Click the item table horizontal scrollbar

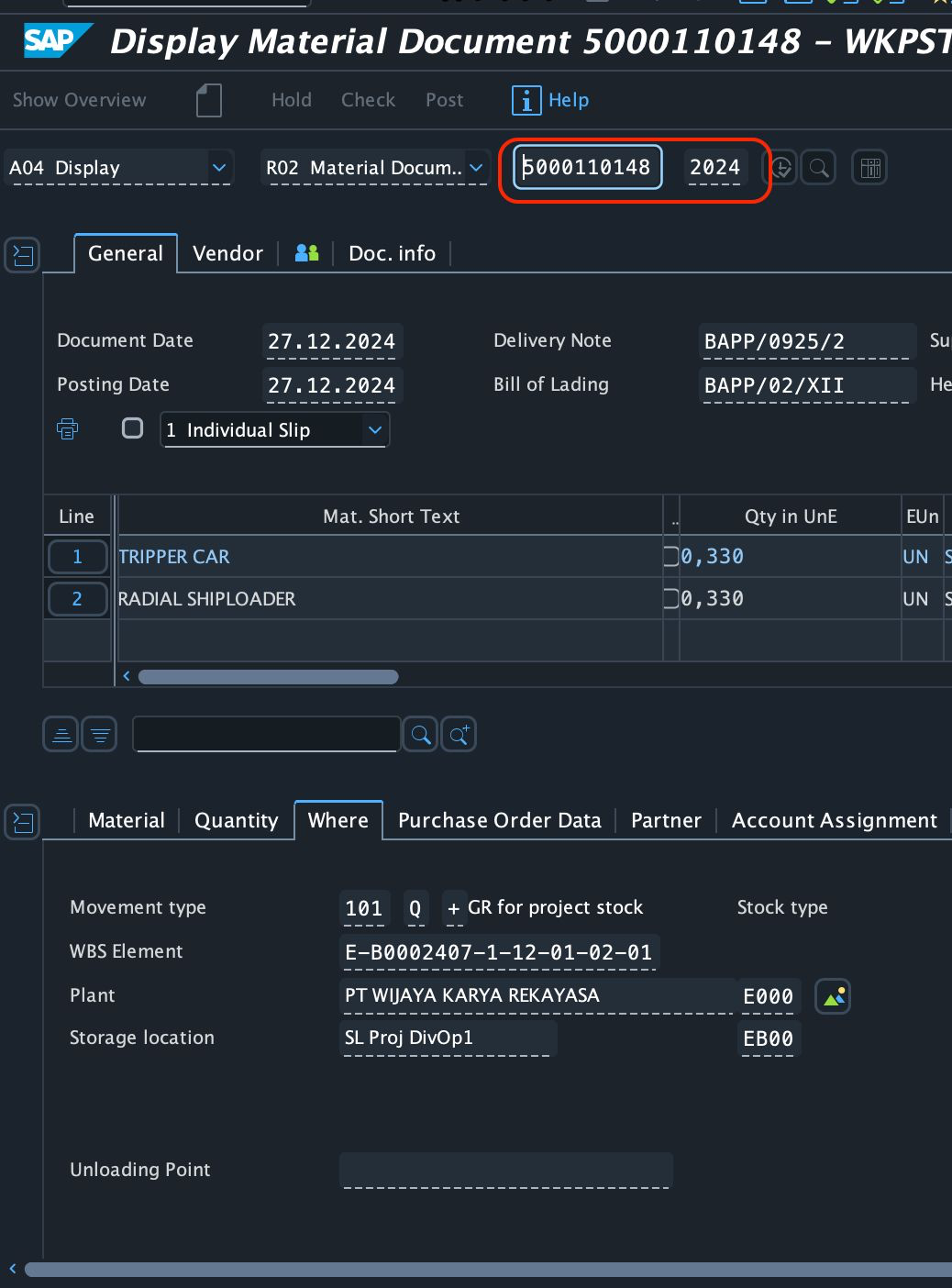point(268,677)
